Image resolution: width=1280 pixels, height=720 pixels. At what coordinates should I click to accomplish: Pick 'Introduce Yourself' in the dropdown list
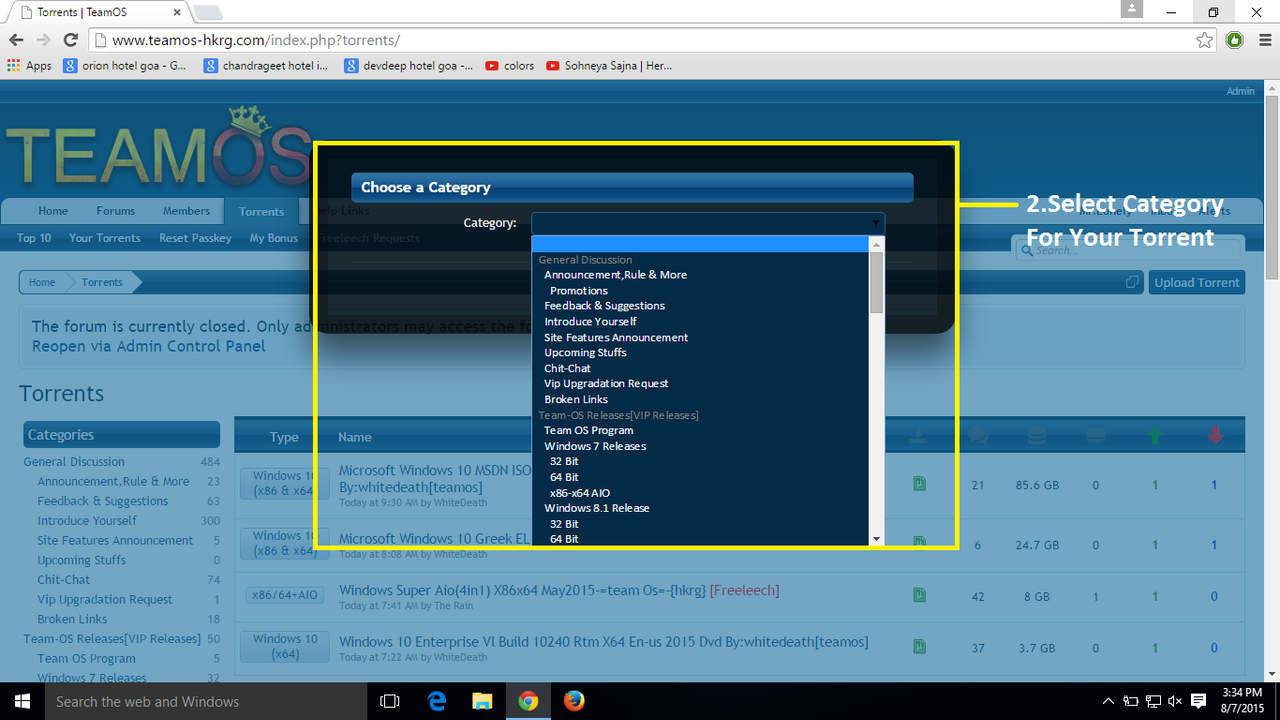[590, 321]
